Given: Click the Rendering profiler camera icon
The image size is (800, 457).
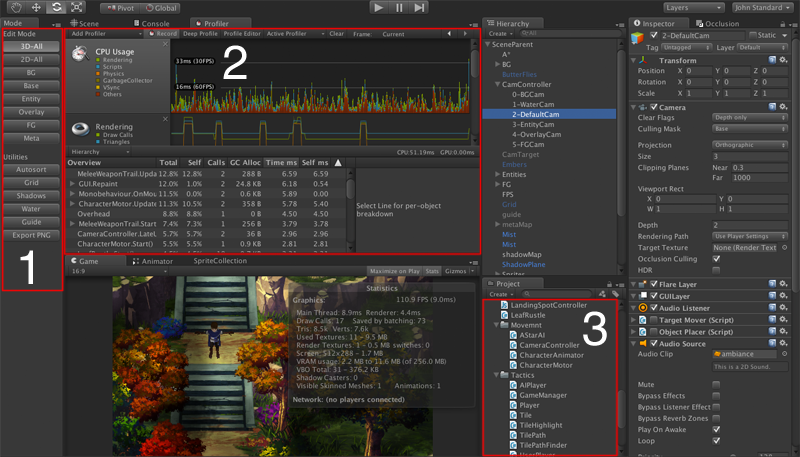Looking at the screenshot, I should (x=81, y=129).
